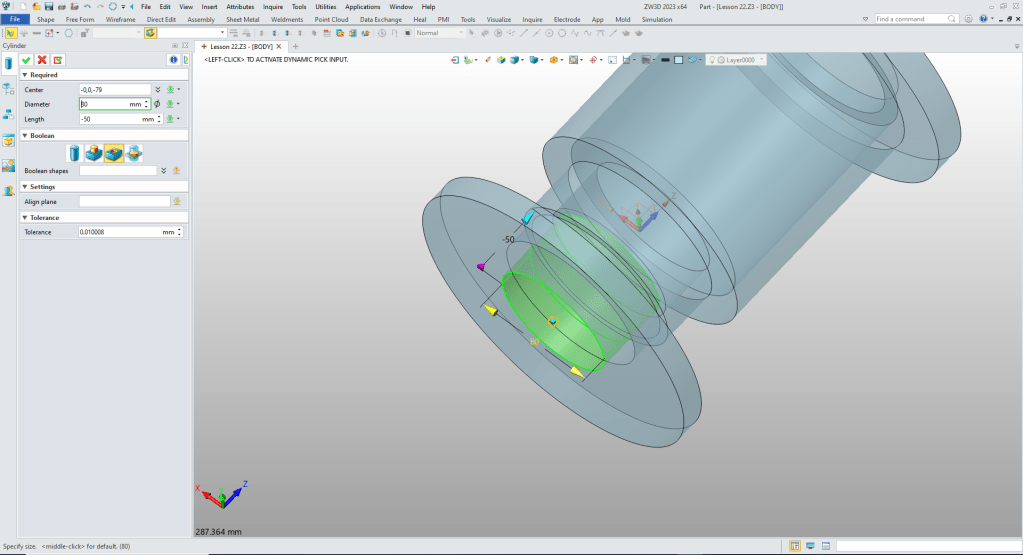
Task: Cancel the command with the red X
Action: pos(42,60)
